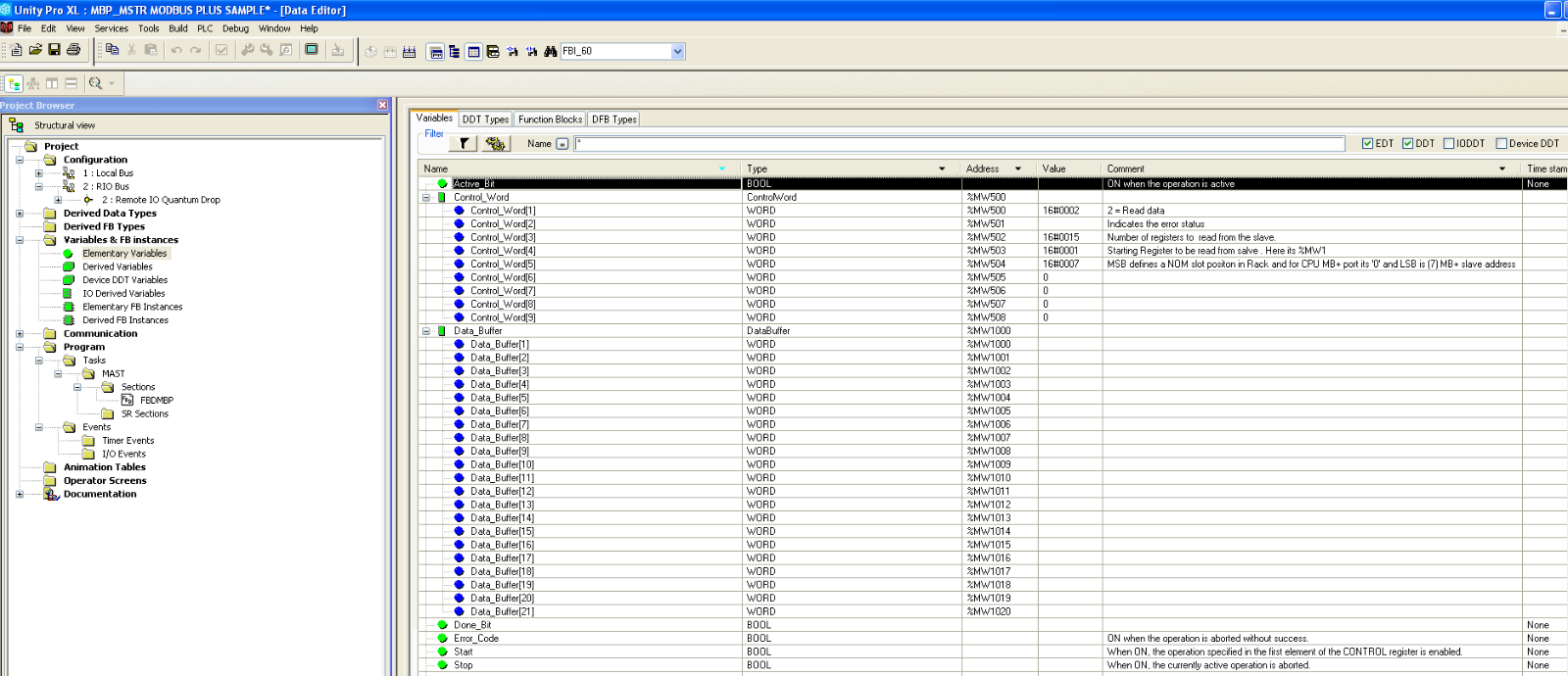The height and width of the screenshot is (676, 1568).
Task: Select Elementary FB Instances in the tree
Action: pos(132,307)
